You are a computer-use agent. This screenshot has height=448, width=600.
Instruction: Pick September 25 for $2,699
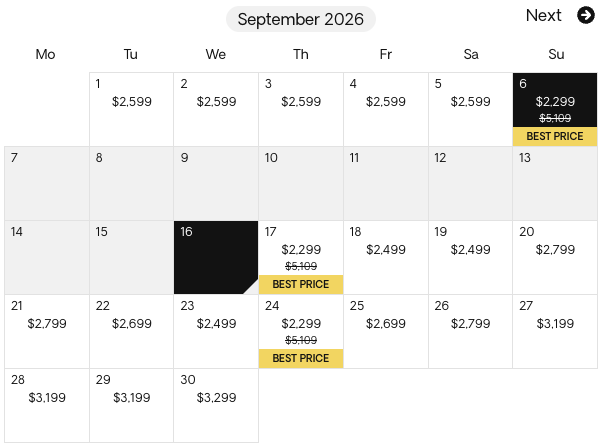(x=385, y=331)
